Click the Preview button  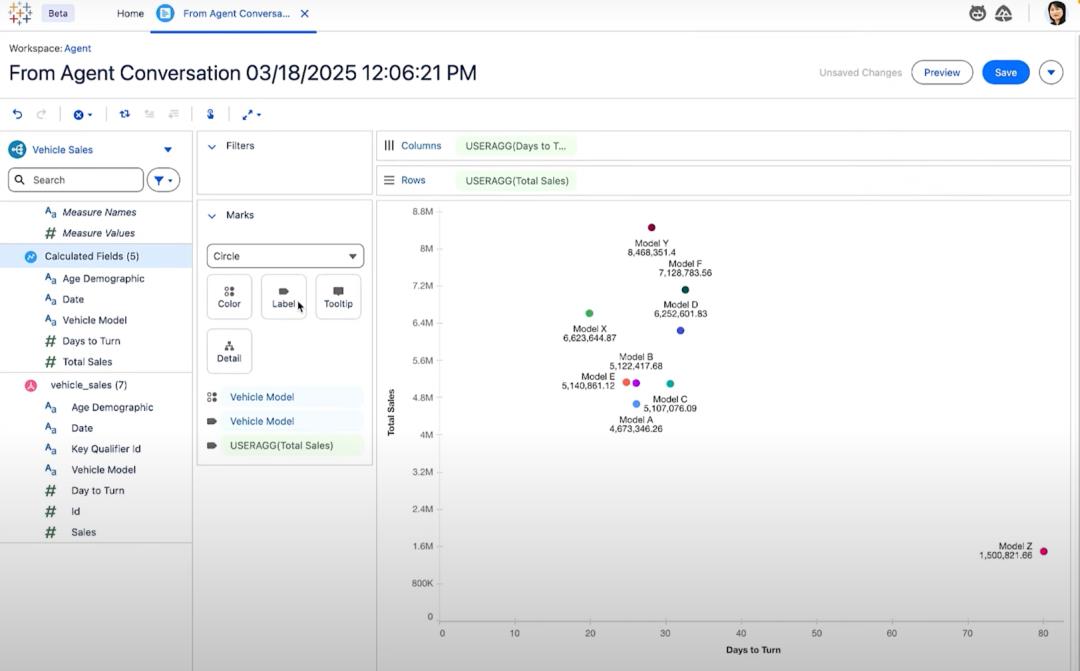tap(941, 72)
